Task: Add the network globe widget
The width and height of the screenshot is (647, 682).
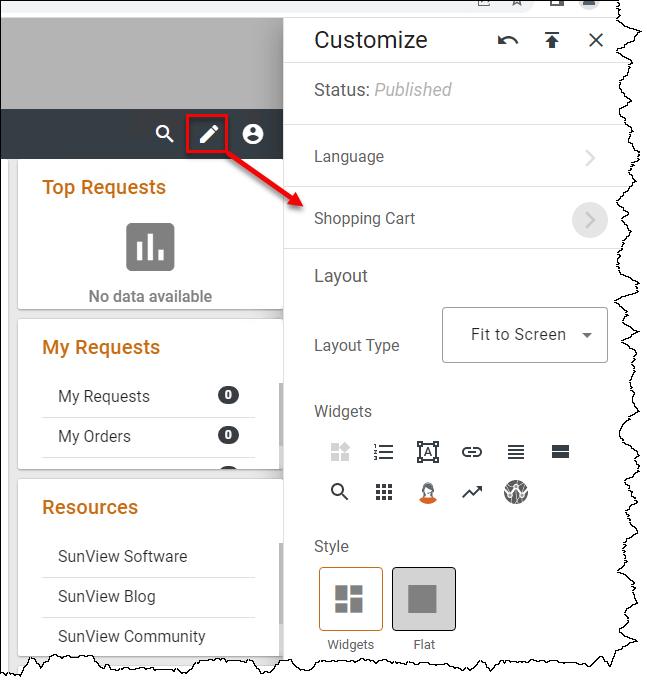Action: [x=516, y=492]
